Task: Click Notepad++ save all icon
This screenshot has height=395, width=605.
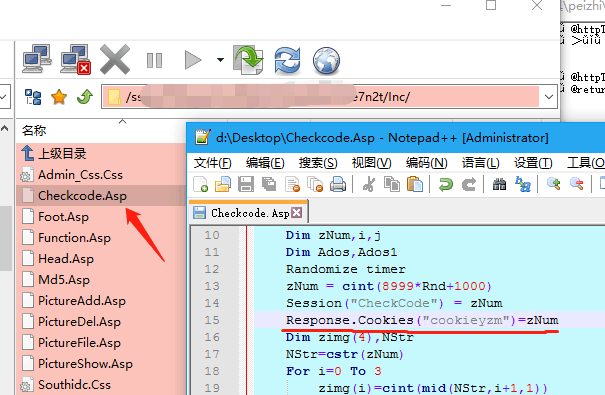Action: pos(269,184)
